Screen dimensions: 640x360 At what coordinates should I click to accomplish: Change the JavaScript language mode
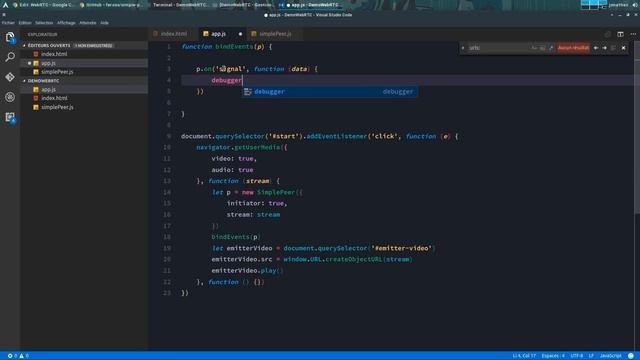point(611,356)
